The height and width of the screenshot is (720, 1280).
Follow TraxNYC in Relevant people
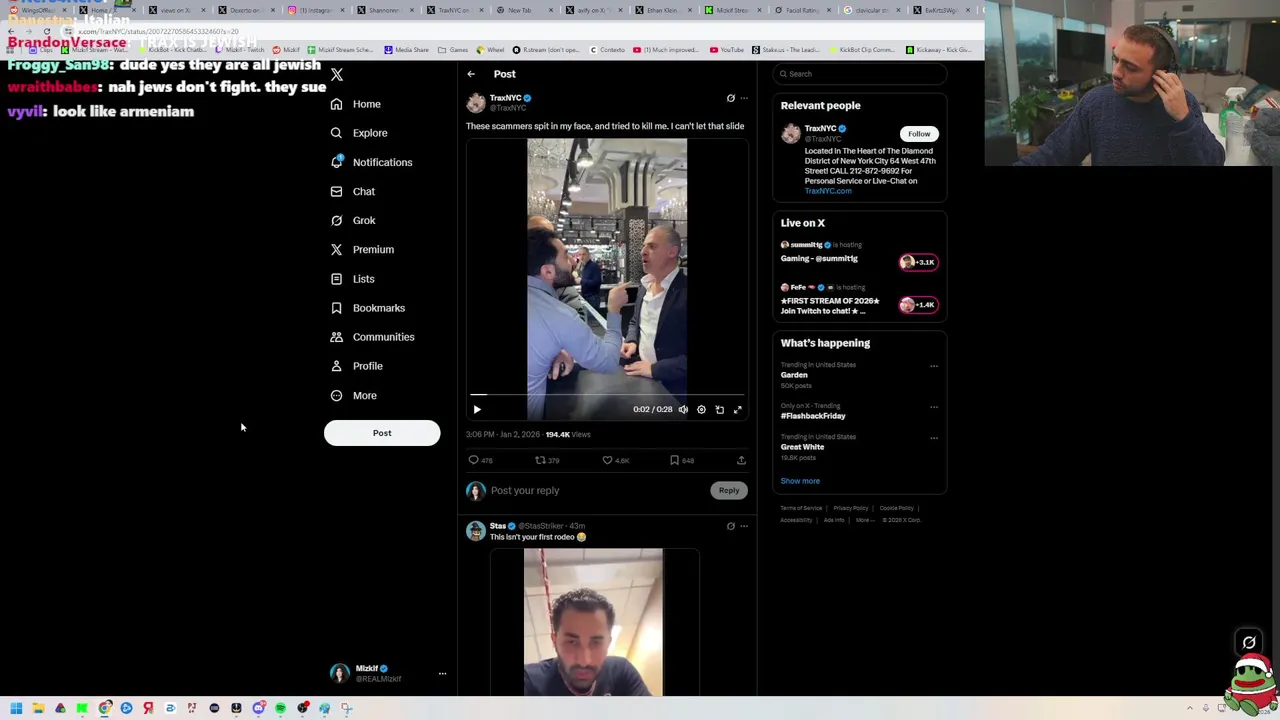coord(919,134)
